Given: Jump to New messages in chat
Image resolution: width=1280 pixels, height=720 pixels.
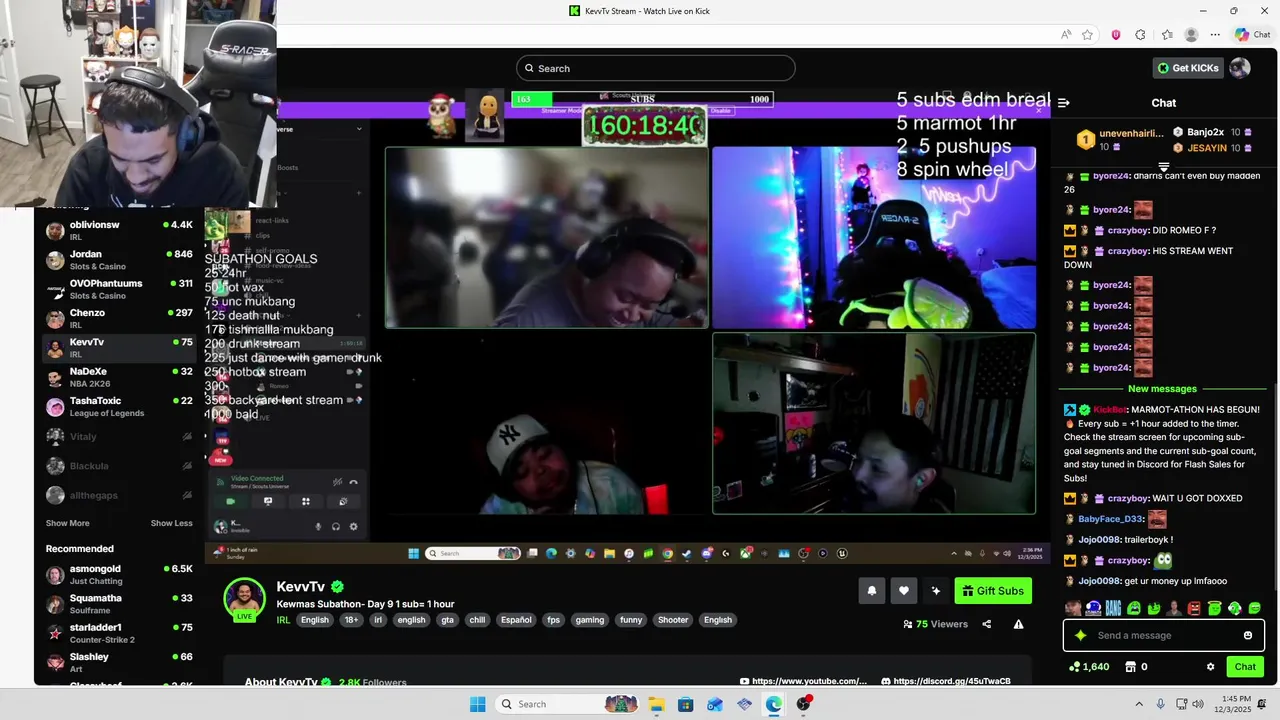Looking at the screenshot, I should coord(1162,389).
